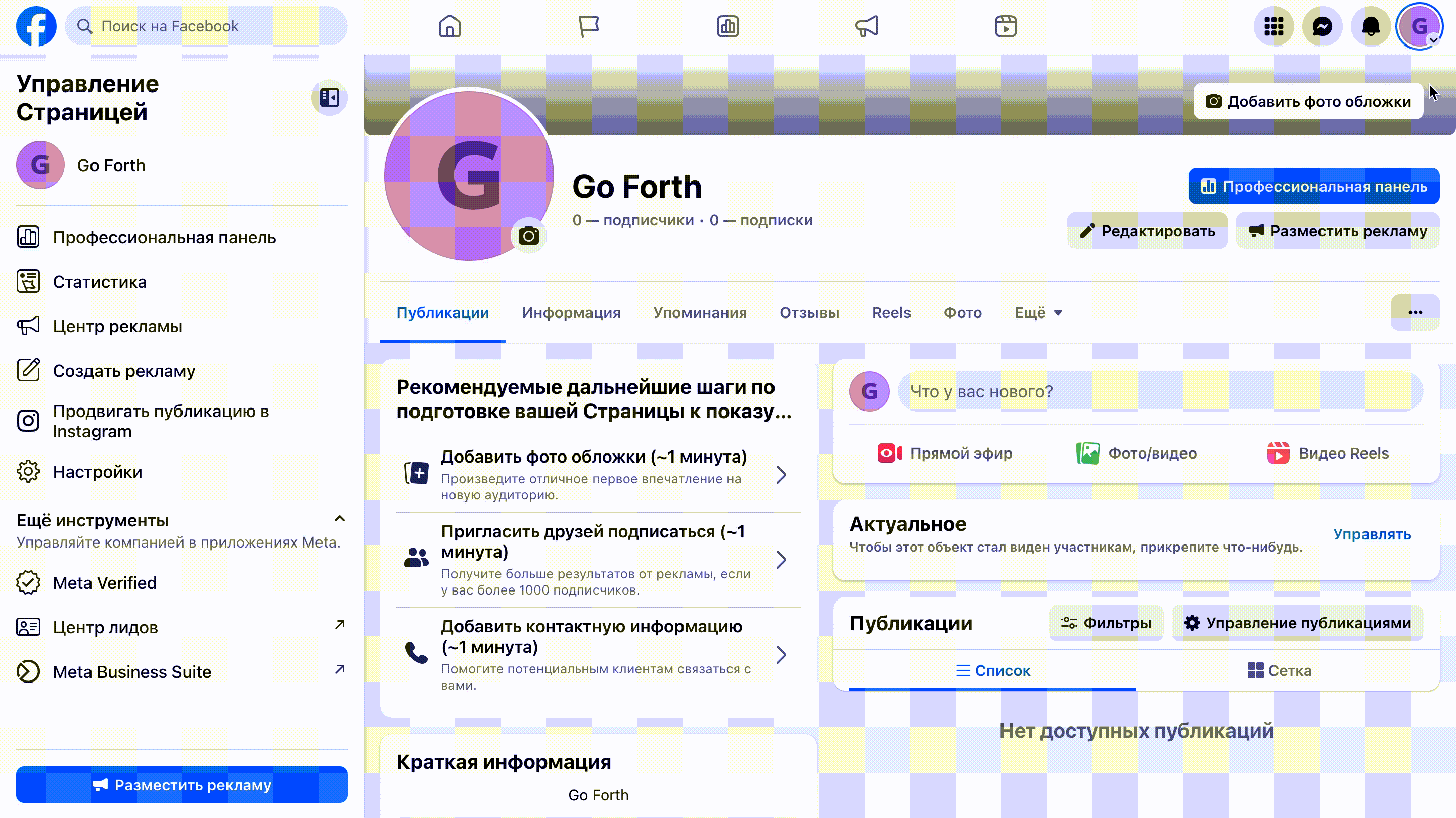This screenshot has height=818, width=1456.
Task: Open Статистика in the sidebar
Action: click(x=100, y=282)
